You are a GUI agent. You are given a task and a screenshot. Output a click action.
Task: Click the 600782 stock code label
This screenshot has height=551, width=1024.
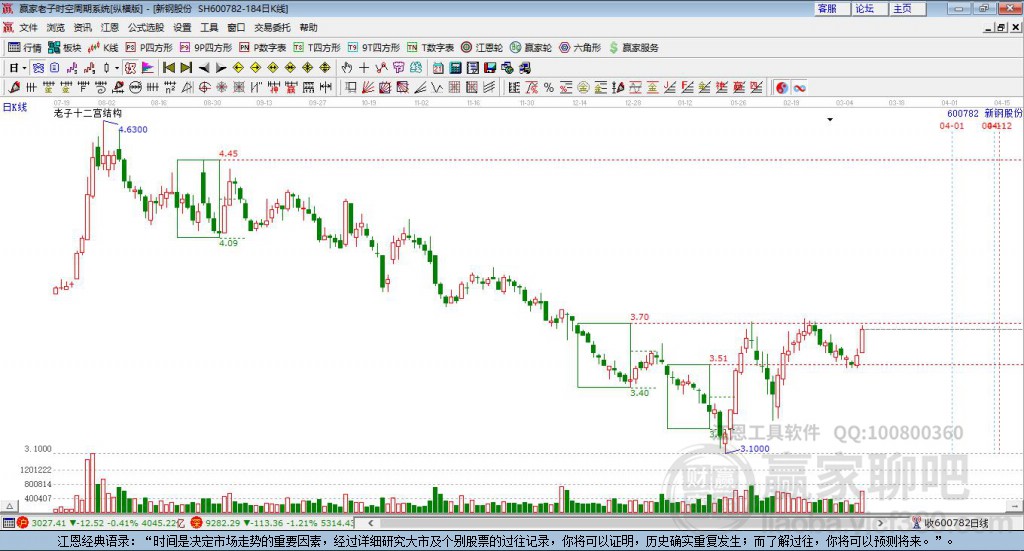[963, 114]
